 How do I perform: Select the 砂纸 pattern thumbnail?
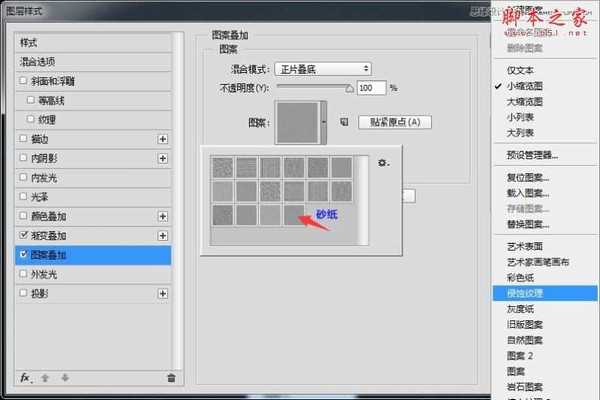pyautogui.click(x=294, y=213)
